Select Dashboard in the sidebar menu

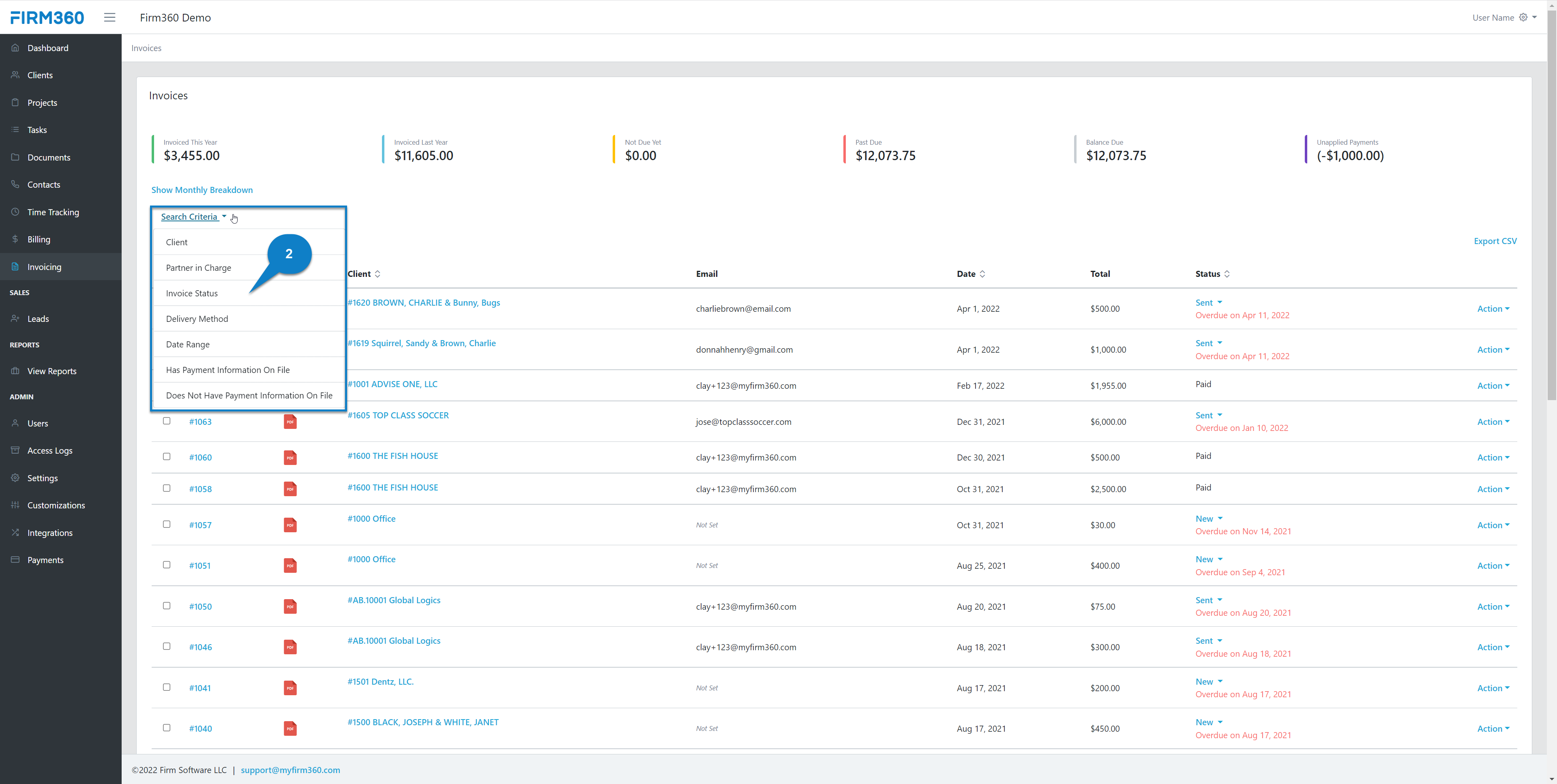(x=15, y=48)
